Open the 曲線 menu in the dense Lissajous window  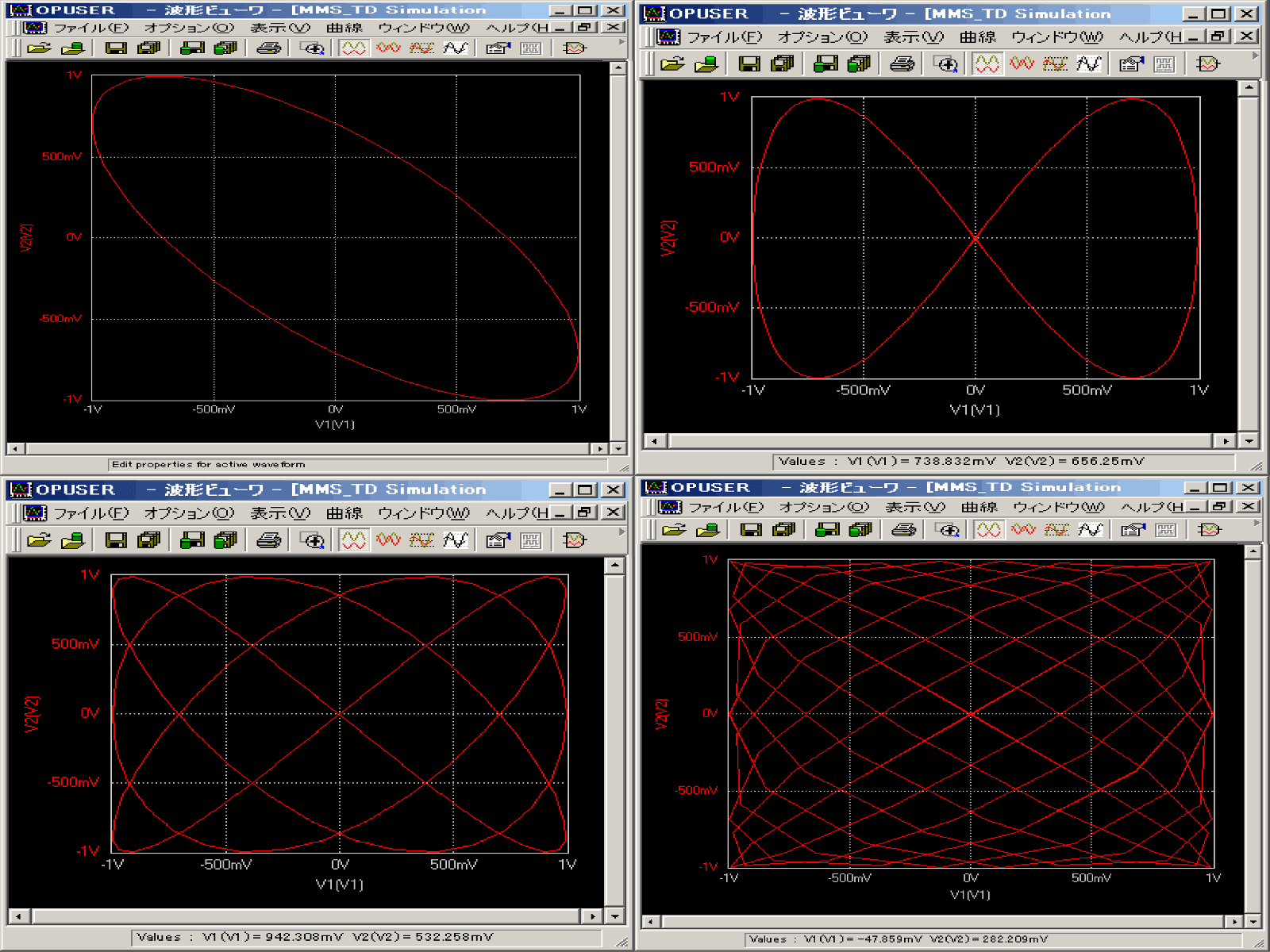[979, 507]
